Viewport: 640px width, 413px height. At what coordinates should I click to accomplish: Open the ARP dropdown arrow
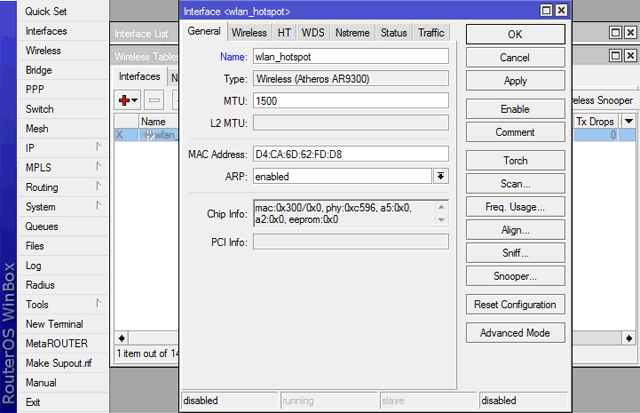tap(440, 176)
